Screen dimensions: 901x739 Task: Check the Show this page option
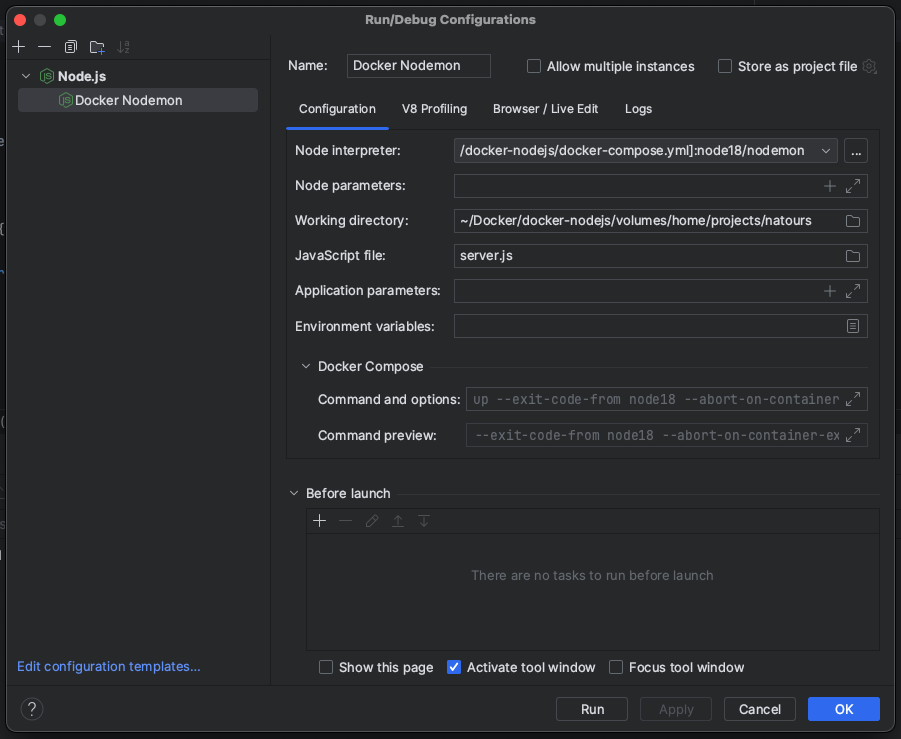coord(326,667)
